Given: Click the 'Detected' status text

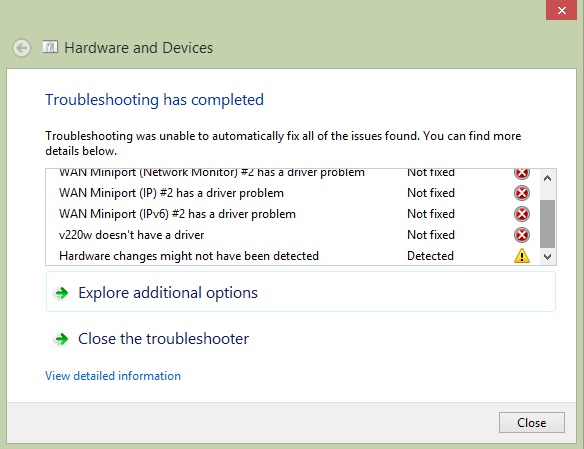Looking at the screenshot, I should coord(430,256).
